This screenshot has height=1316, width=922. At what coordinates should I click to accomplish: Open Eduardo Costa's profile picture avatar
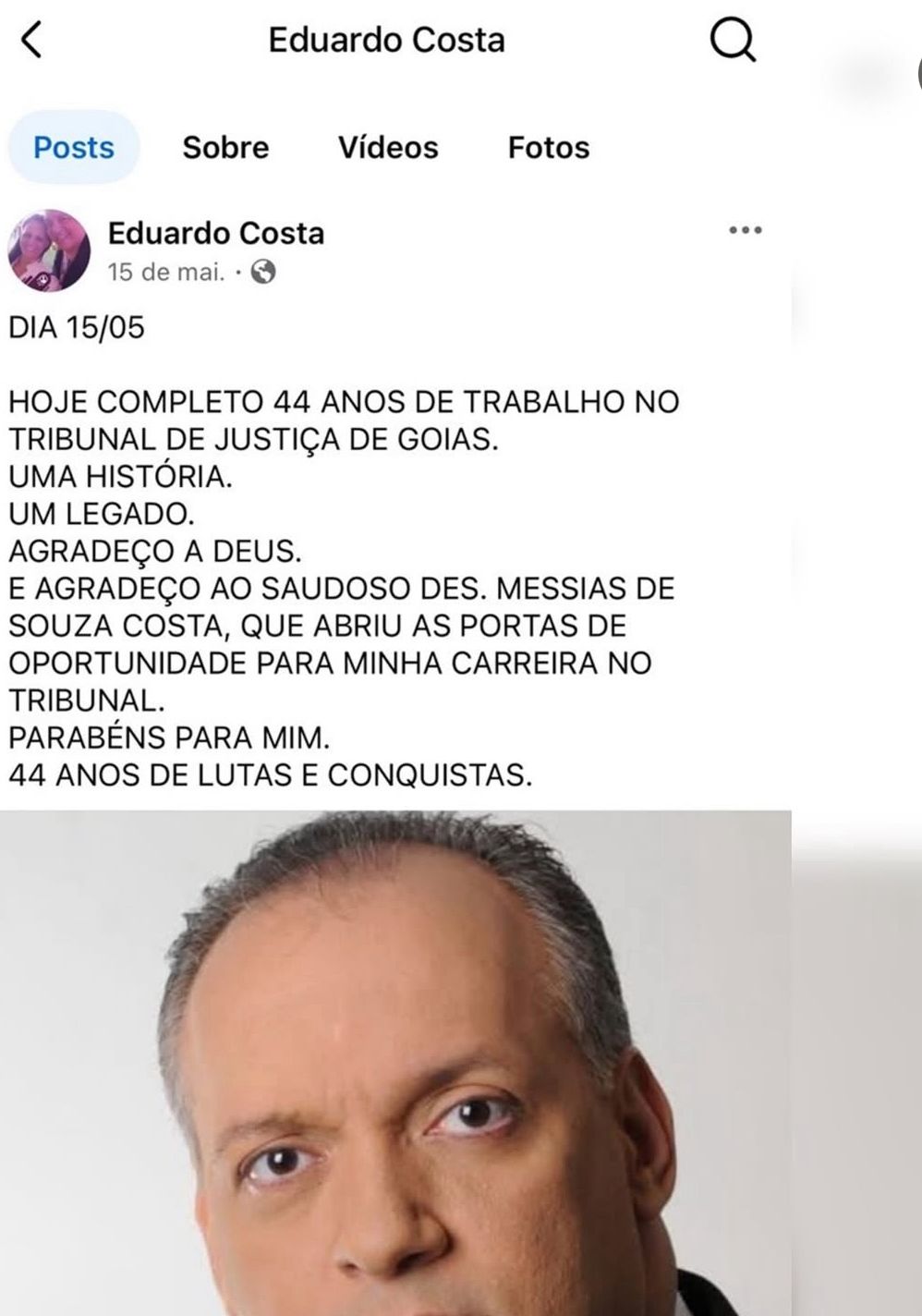tap(50, 250)
